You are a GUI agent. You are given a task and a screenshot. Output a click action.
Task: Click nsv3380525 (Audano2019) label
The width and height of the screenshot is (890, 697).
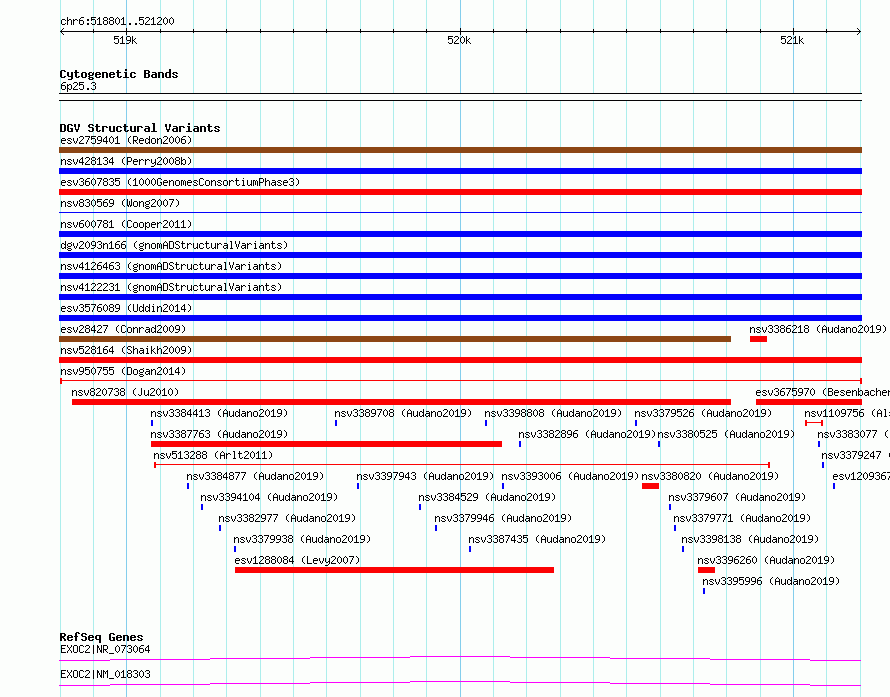(726, 434)
